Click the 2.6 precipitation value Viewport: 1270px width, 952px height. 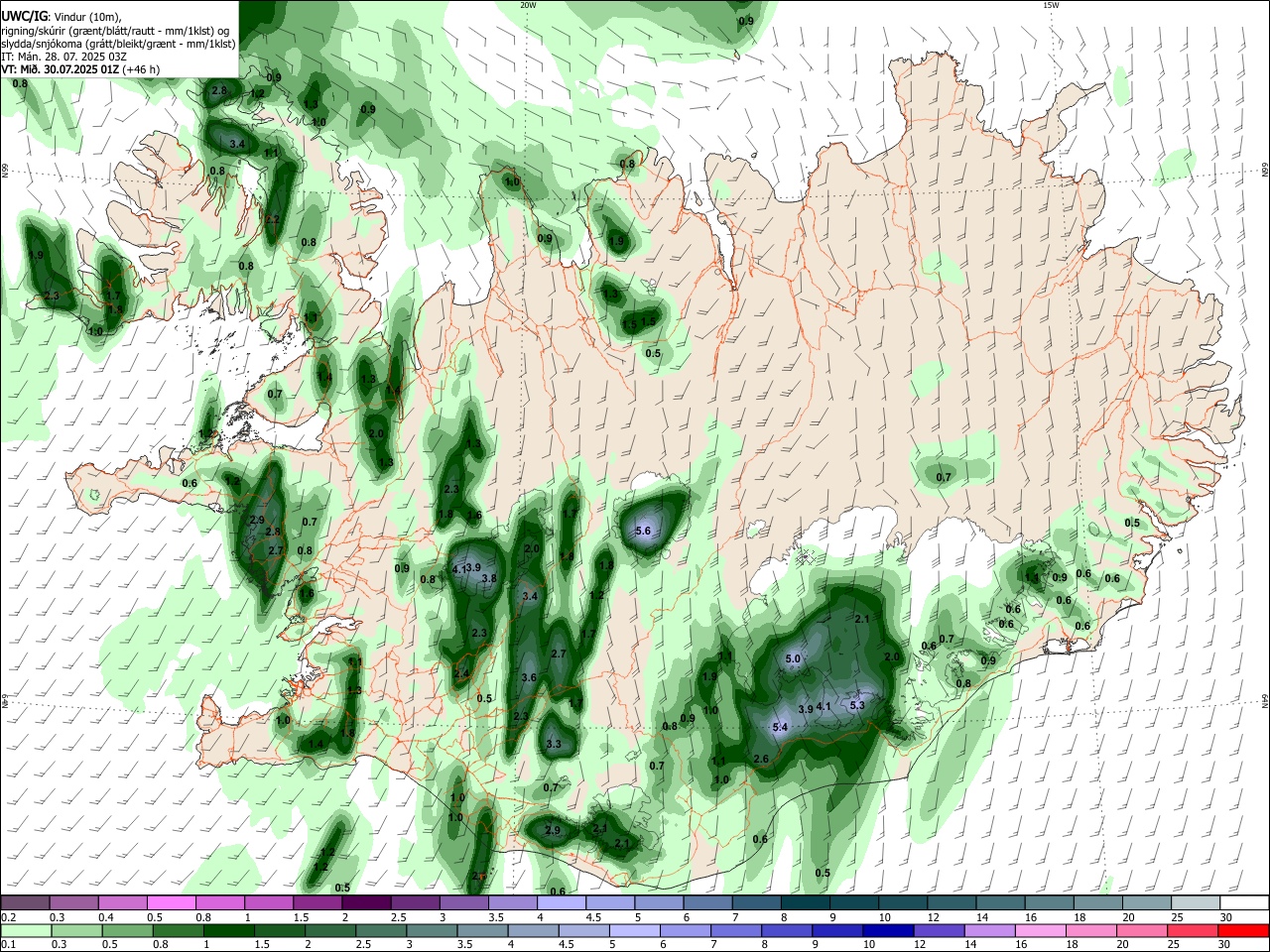pos(761,760)
